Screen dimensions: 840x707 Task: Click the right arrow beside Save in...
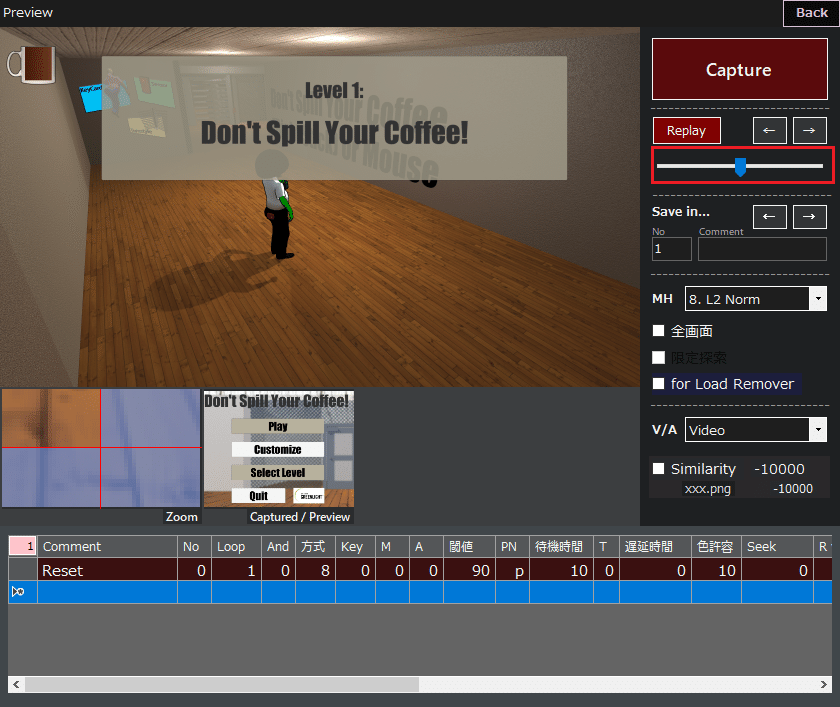[809, 217]
